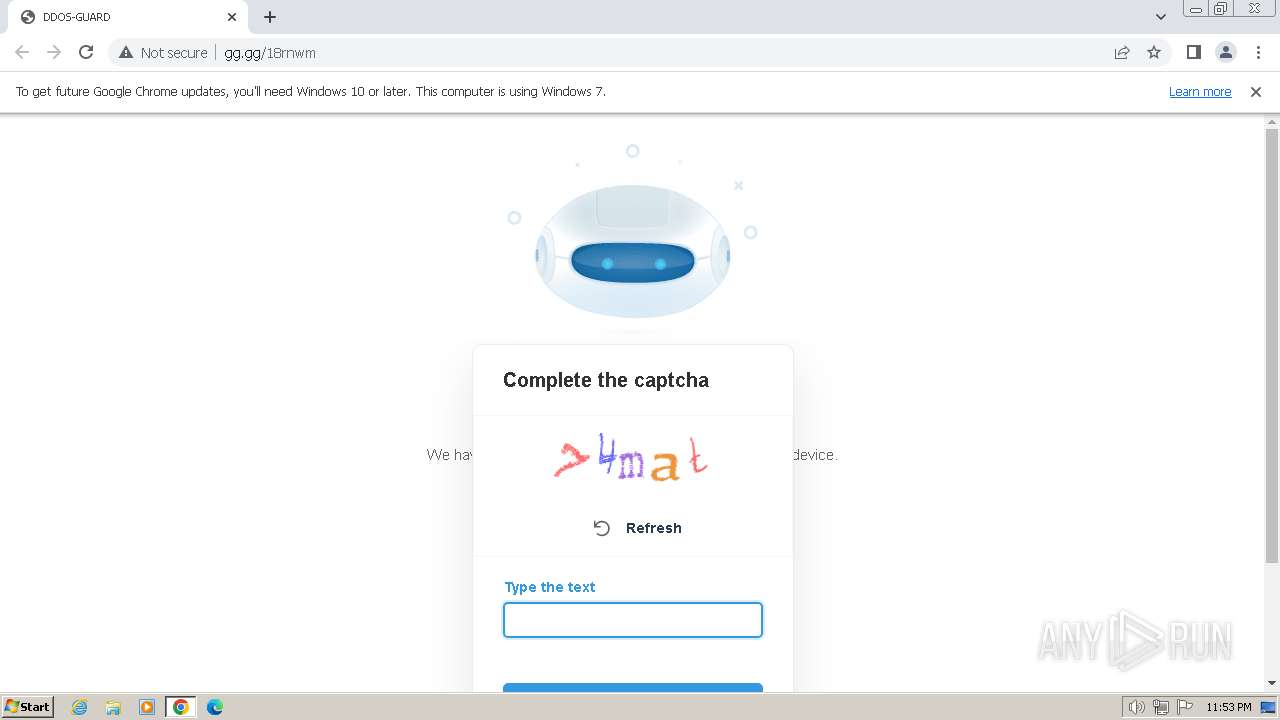
Task: Click the blue submit button
Action: click(x=633, y=687)
